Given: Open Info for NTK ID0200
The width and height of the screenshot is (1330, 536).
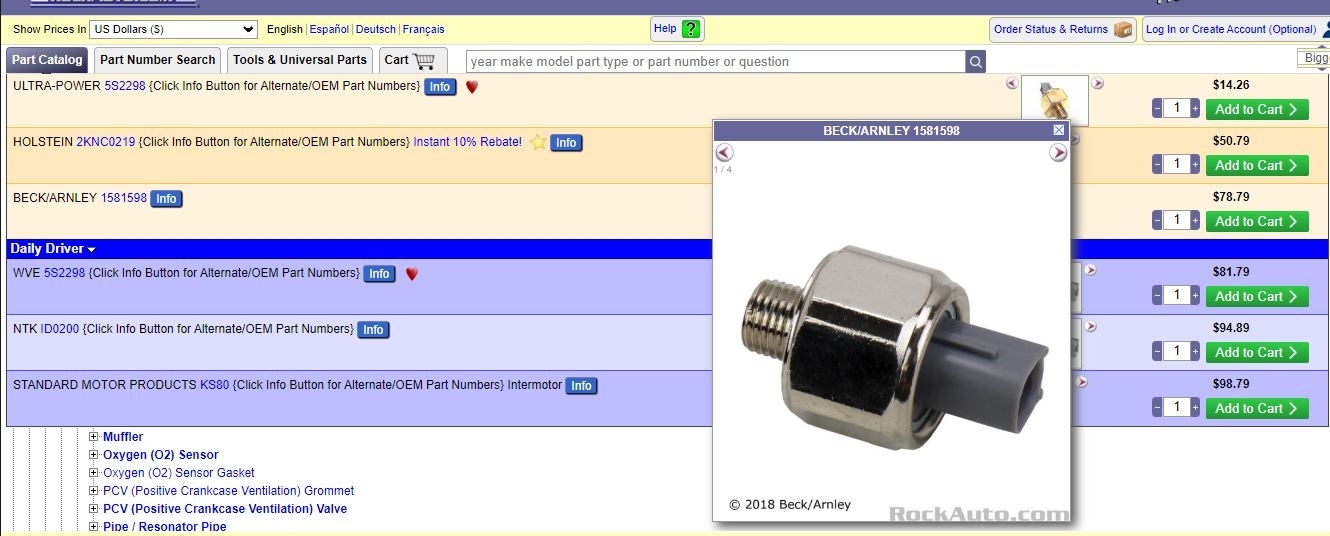Looking at the screenshot, I should point(373,330).
